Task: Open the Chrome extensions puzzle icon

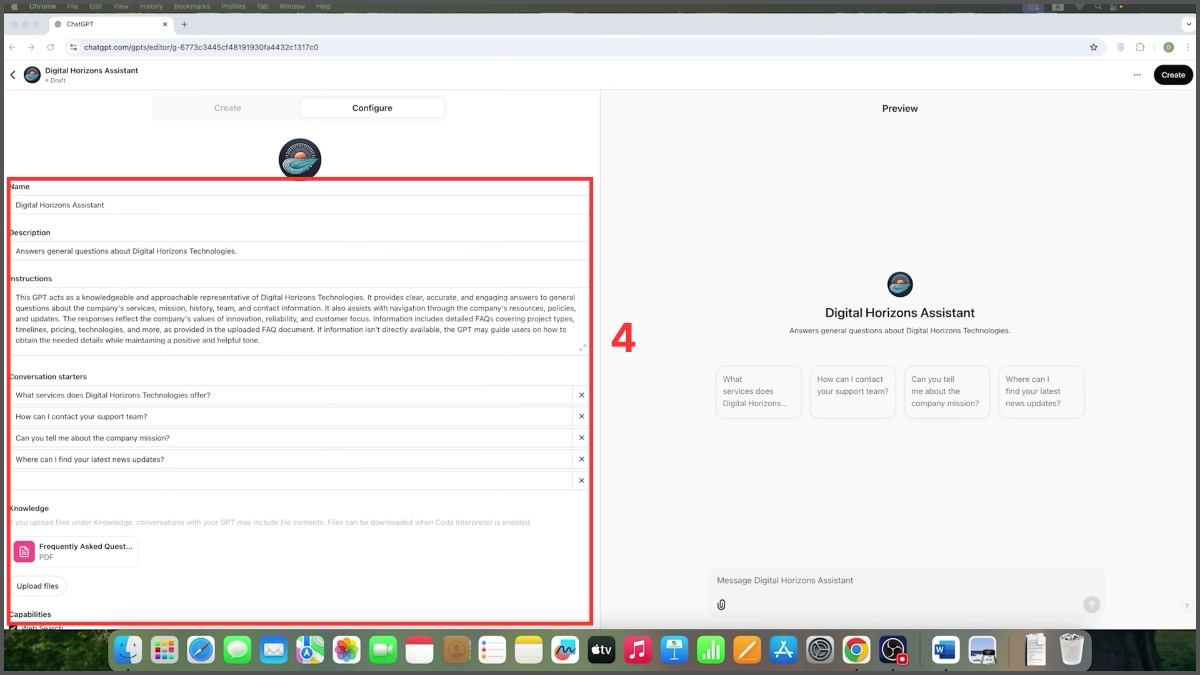Action: (x=1140, y=47)
